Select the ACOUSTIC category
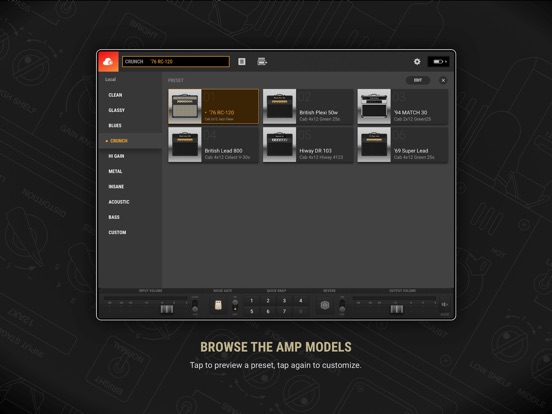 119,202
